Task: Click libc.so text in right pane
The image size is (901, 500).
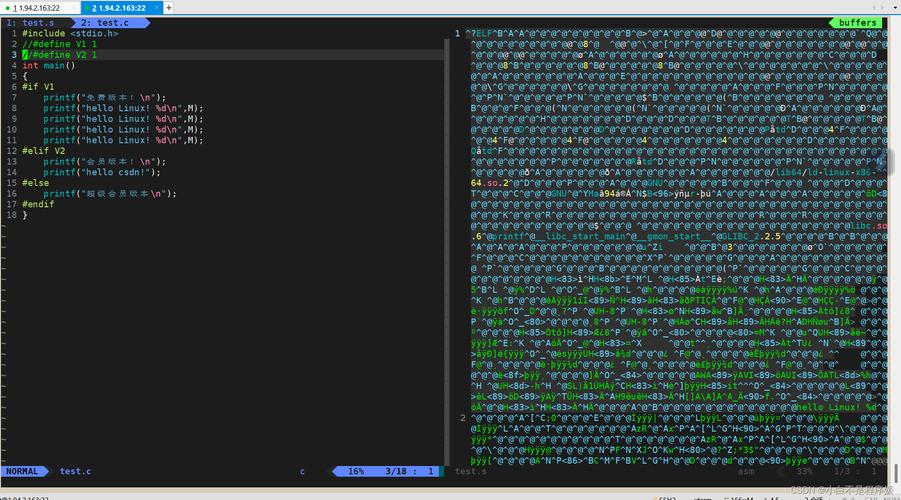Action: pos(867,226)
